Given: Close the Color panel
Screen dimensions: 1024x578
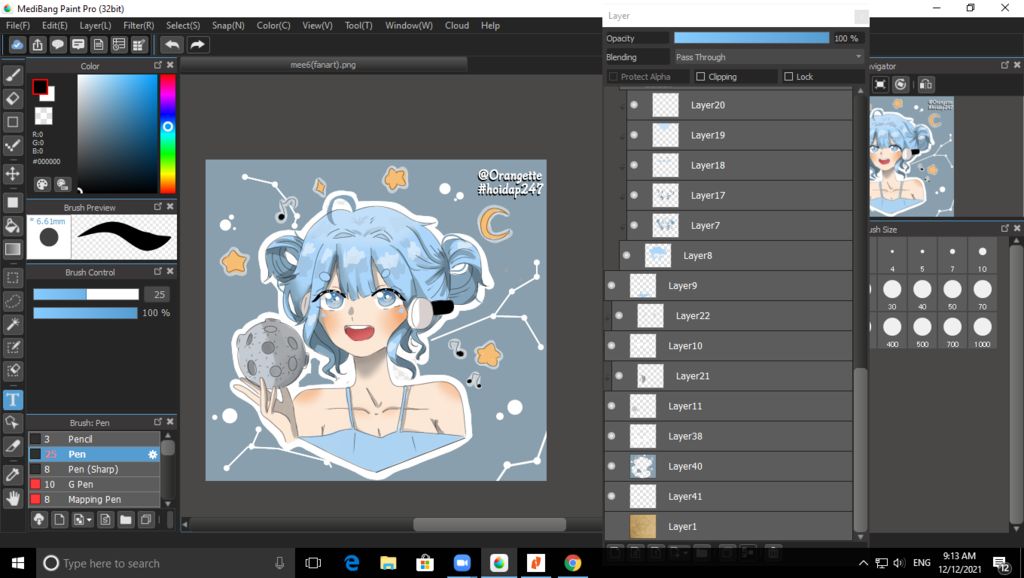Looking at the screenshot, I should tap(170, 65).
